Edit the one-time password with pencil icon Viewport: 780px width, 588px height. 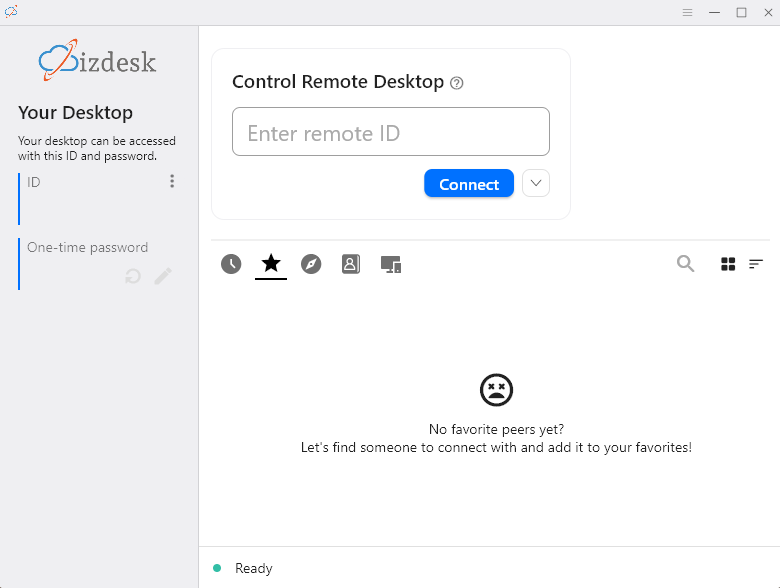tap(163, 276)
